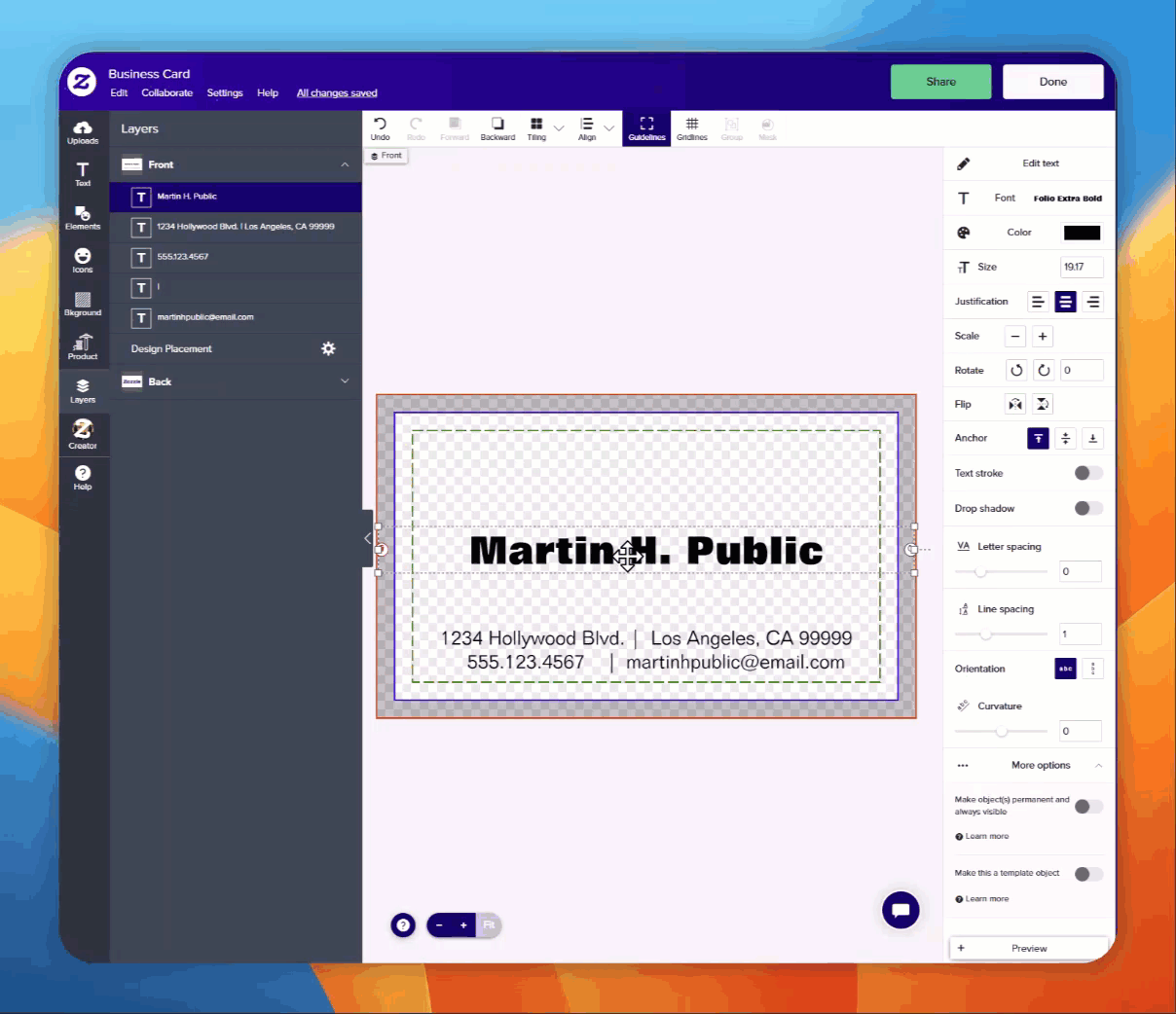This screenshot has height=1014, width=1176.
Task: Collapse the More options section
Action: (1098, 766)
